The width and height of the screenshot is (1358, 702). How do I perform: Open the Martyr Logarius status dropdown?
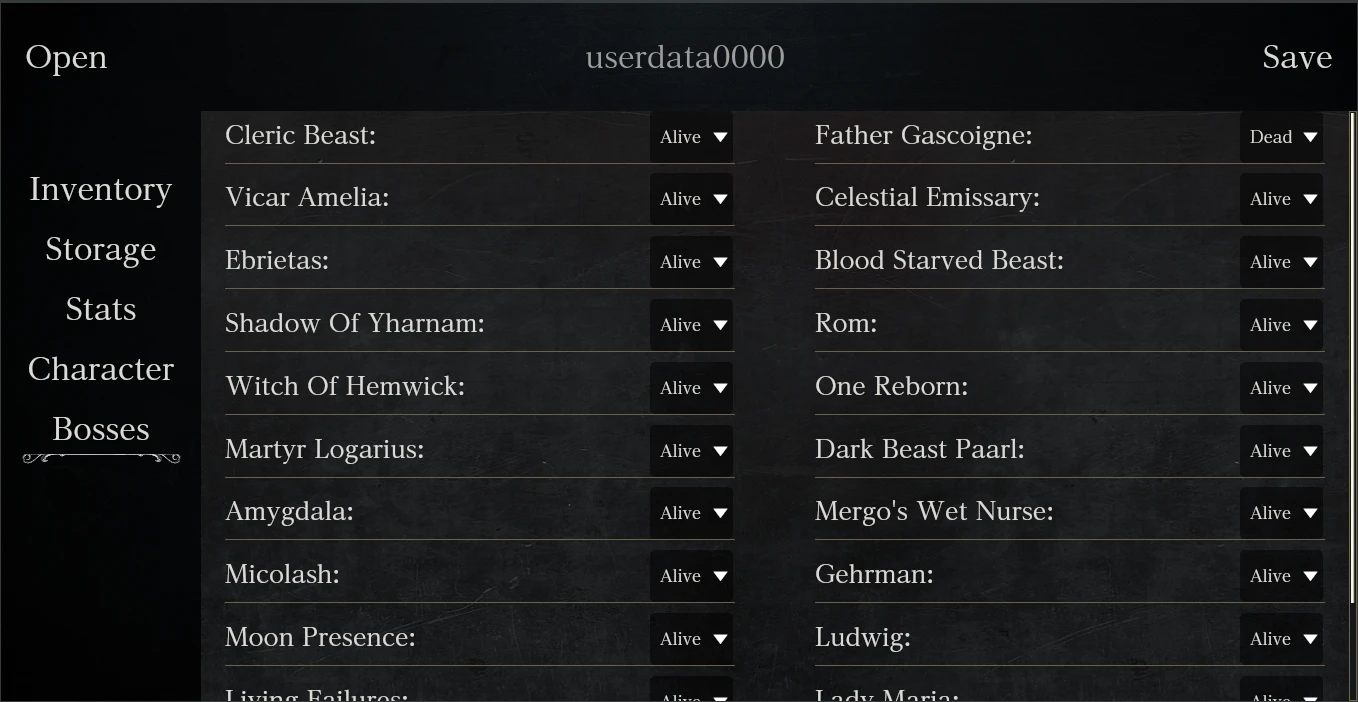coord(692,451)
